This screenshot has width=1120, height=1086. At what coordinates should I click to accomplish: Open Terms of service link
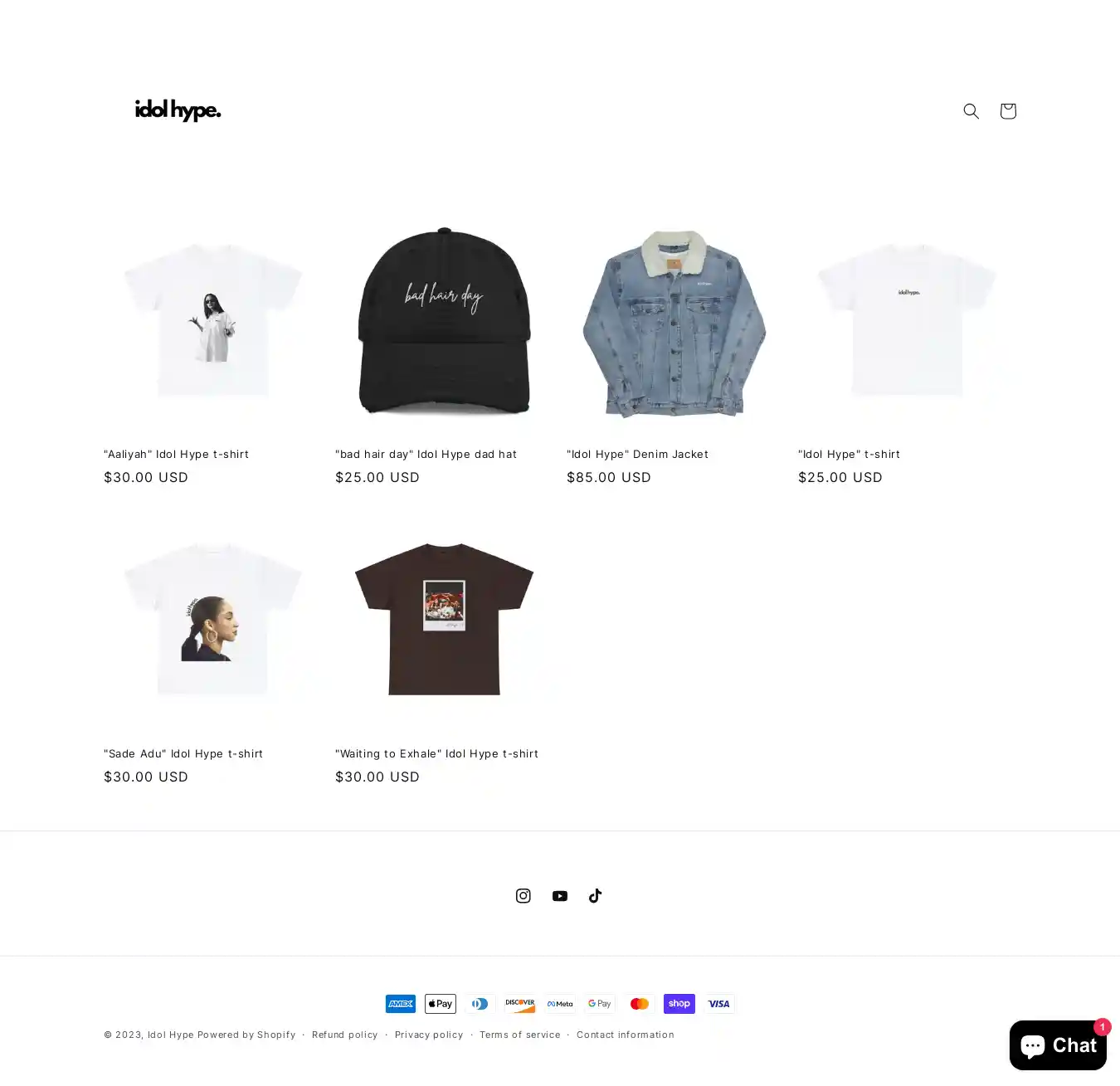pyautogui.click(x=520, y=1035)
